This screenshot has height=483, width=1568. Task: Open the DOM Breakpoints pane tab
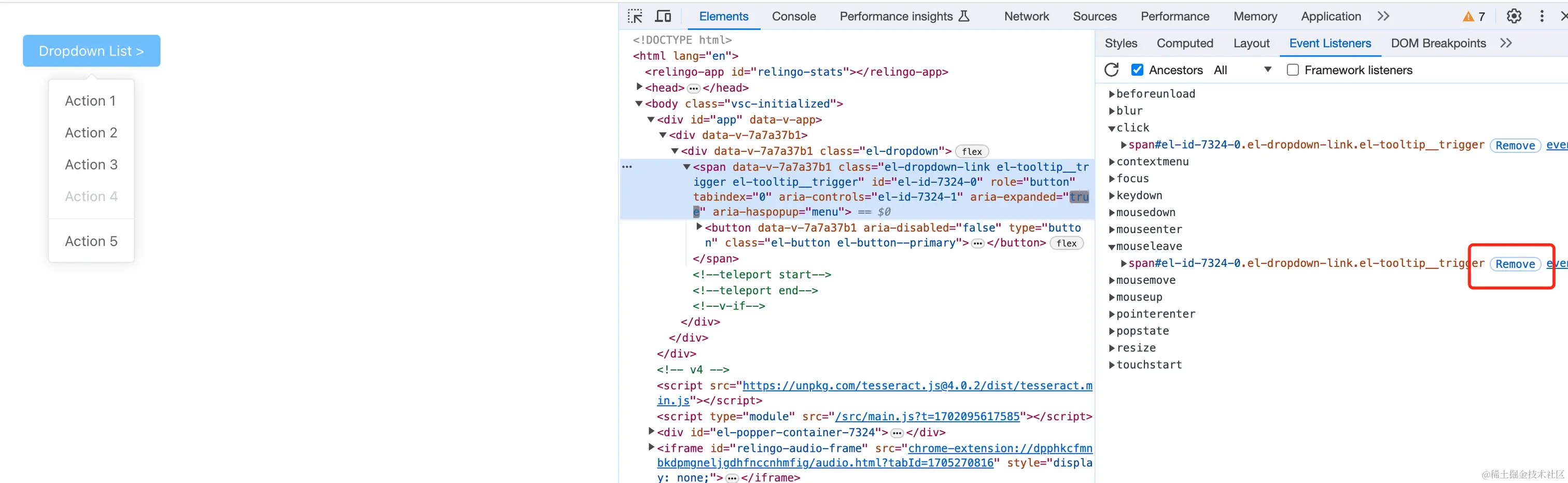pos(1438,43)
